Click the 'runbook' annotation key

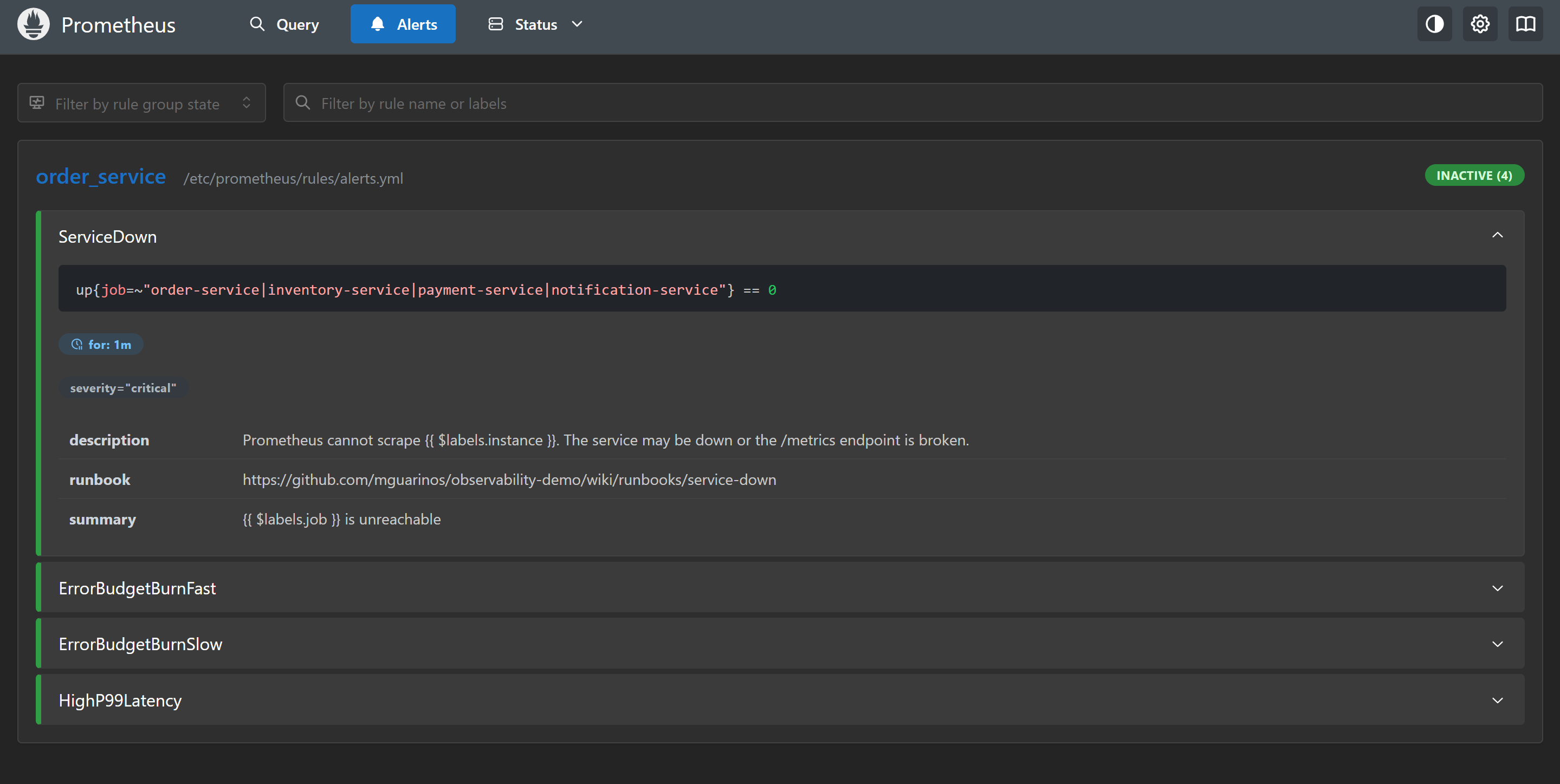coord(100,480)
